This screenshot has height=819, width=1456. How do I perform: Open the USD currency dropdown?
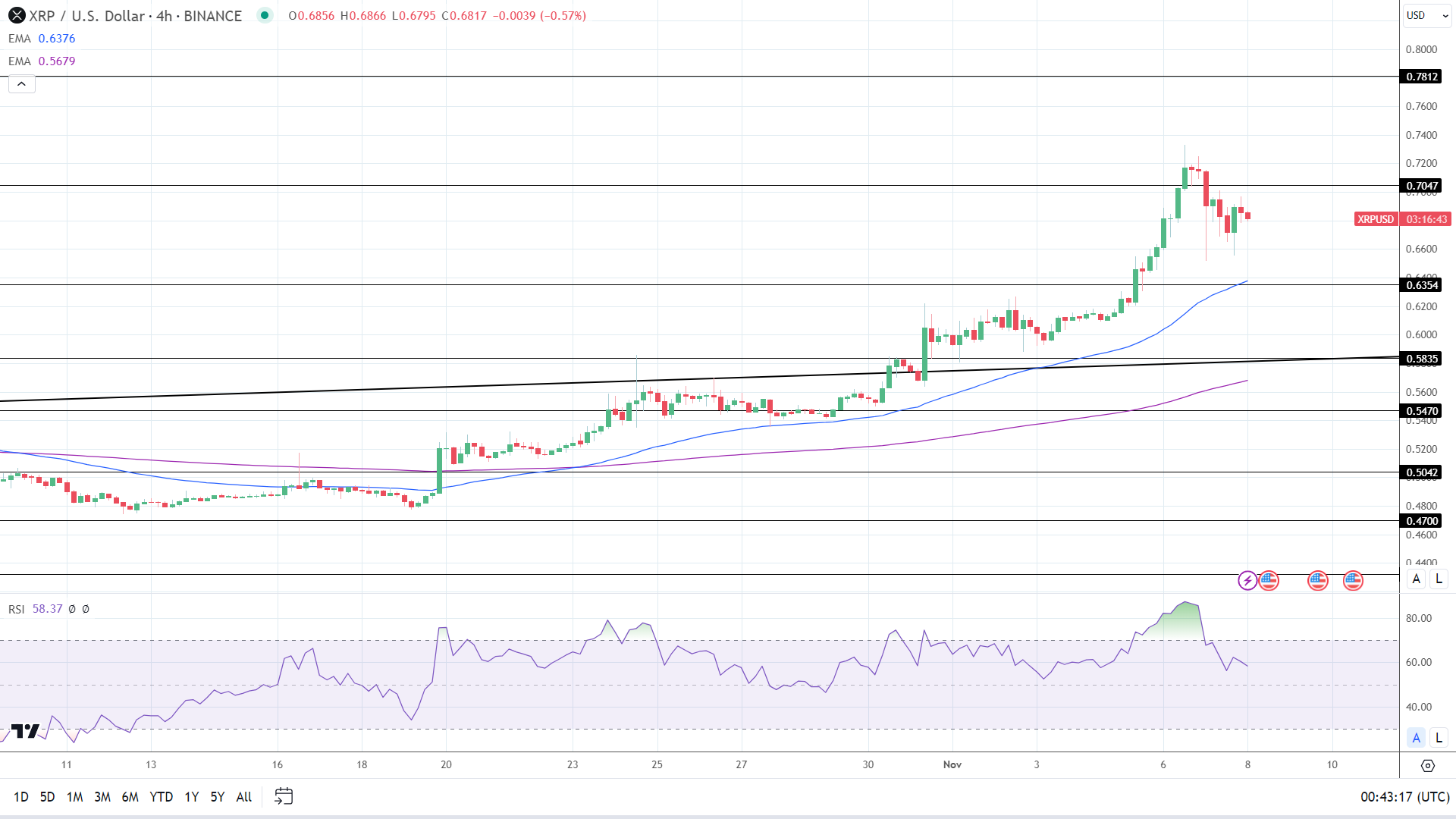1428,15
